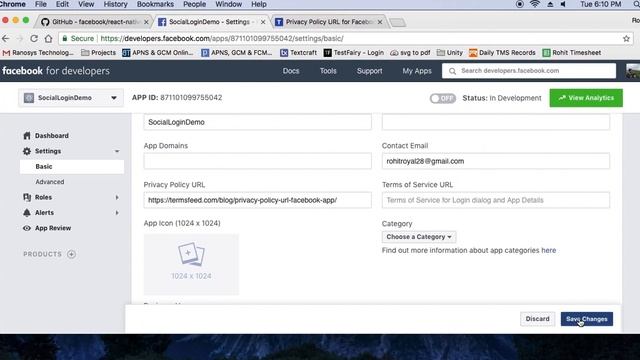Open the Choose a Category dropdown
Screen dimensions: 640x360
pos(419,237)
